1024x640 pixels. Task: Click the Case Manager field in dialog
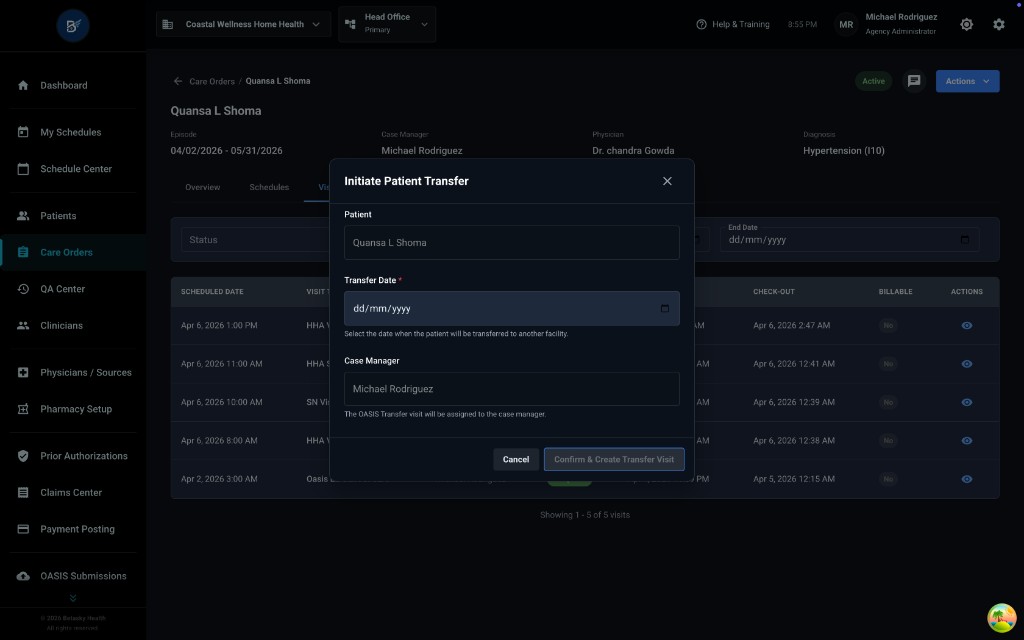[511, 389]
